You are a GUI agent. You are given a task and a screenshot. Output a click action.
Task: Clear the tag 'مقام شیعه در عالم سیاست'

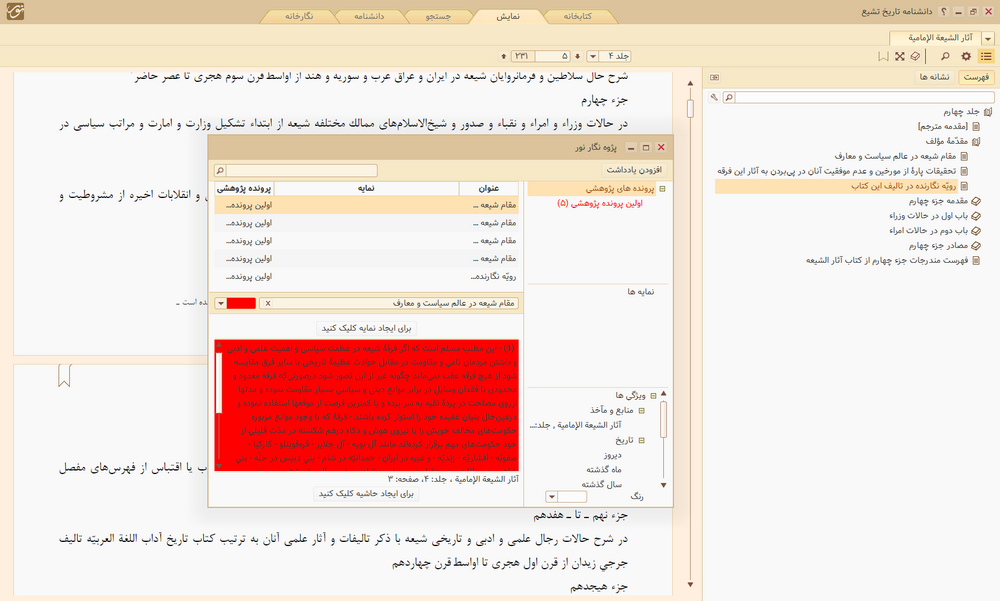(268, 303)
